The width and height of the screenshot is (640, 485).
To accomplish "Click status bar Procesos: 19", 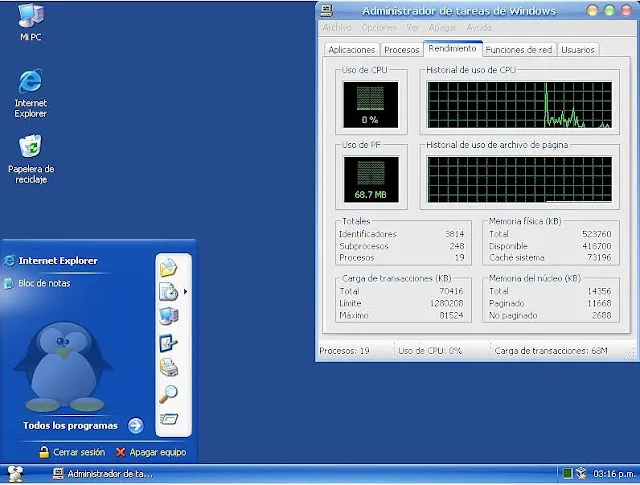I will click(x=344, y=351).
